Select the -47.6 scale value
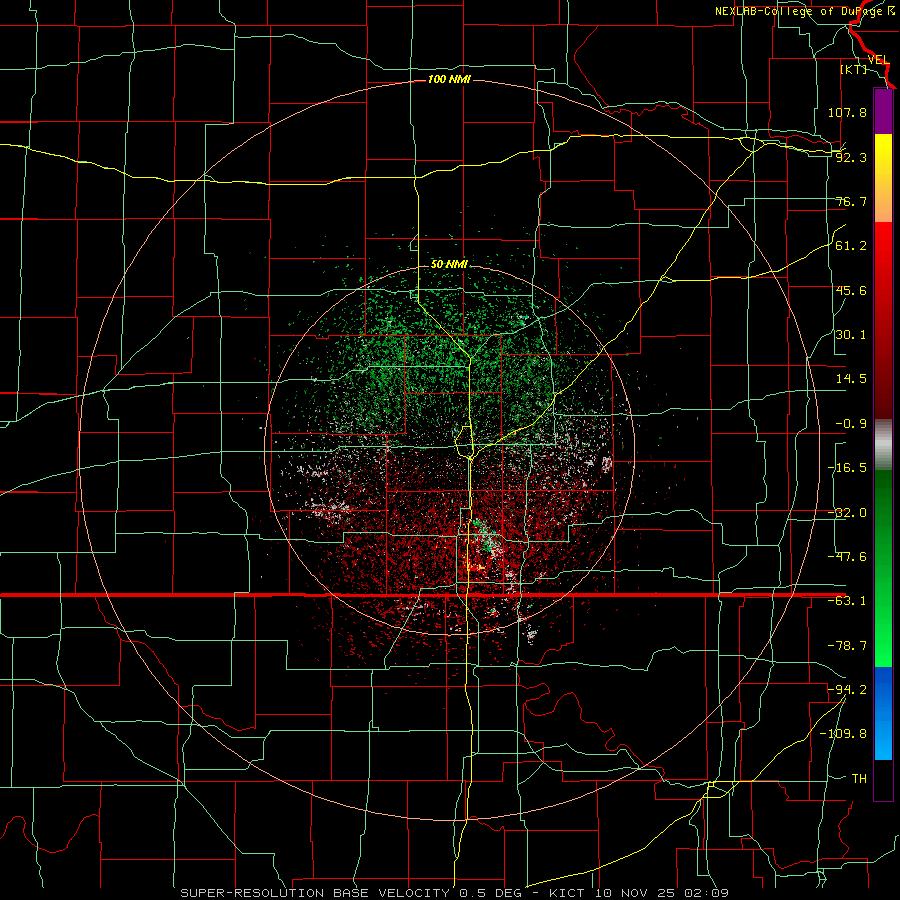Viewport: 900px width, 900px height. 847,557
